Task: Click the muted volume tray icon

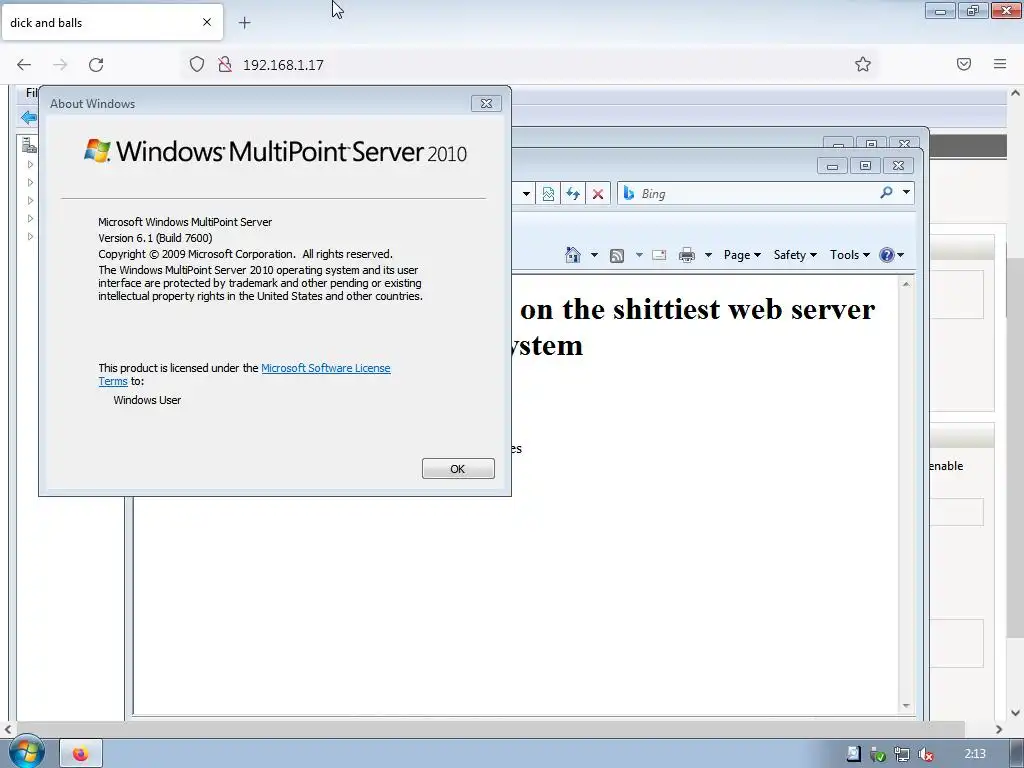Action: [x=925, y=754]
